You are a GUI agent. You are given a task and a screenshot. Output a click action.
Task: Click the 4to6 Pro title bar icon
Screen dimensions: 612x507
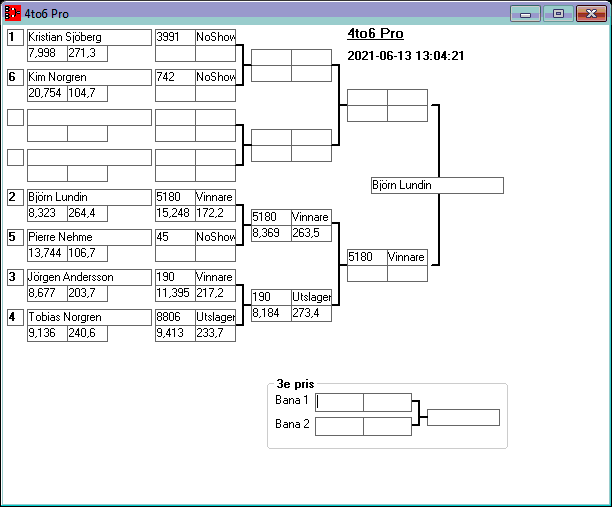pos(13,14)
